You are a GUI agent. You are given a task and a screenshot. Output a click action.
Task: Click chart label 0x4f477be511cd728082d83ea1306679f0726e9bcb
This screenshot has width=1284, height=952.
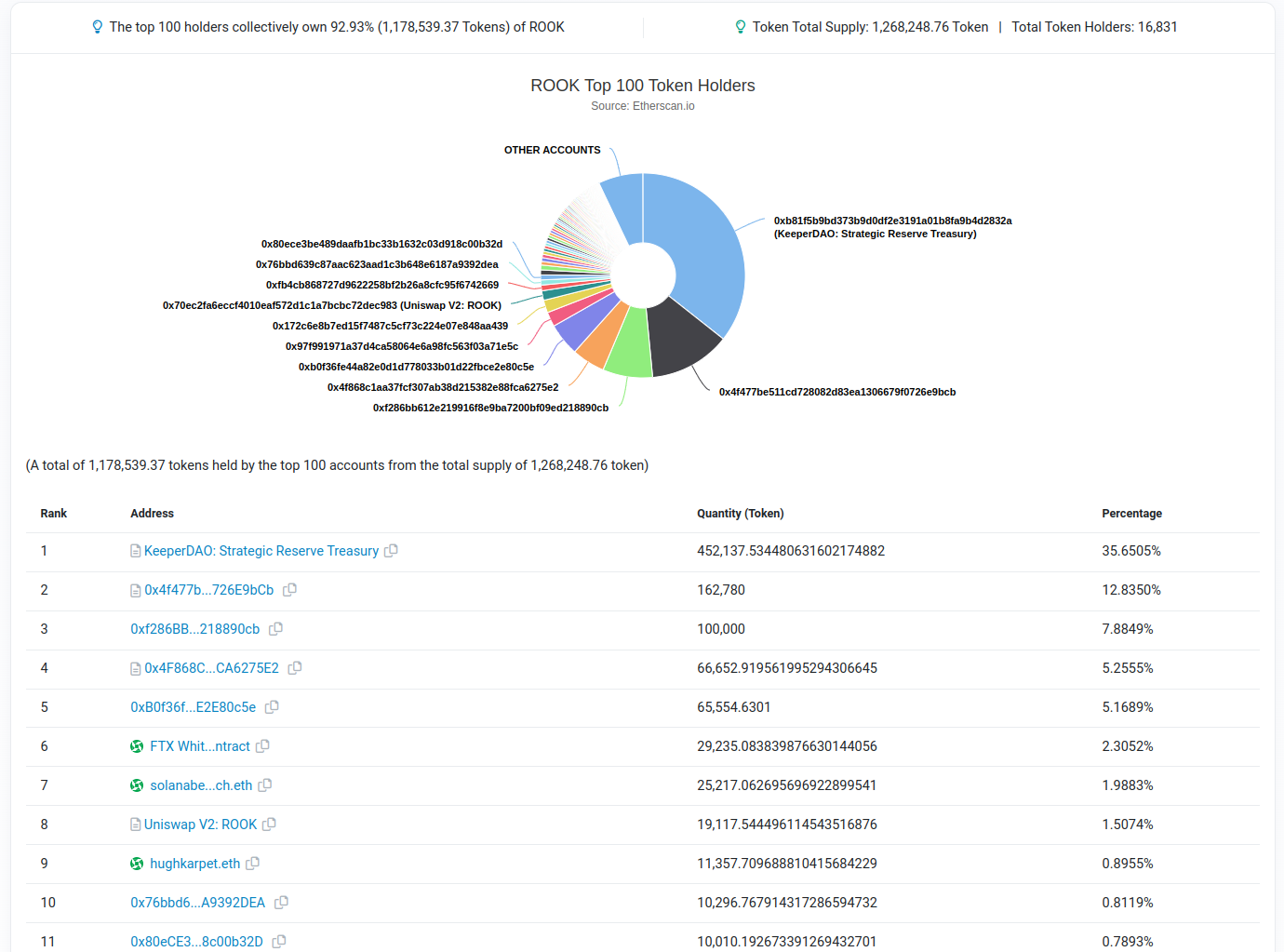837,392
